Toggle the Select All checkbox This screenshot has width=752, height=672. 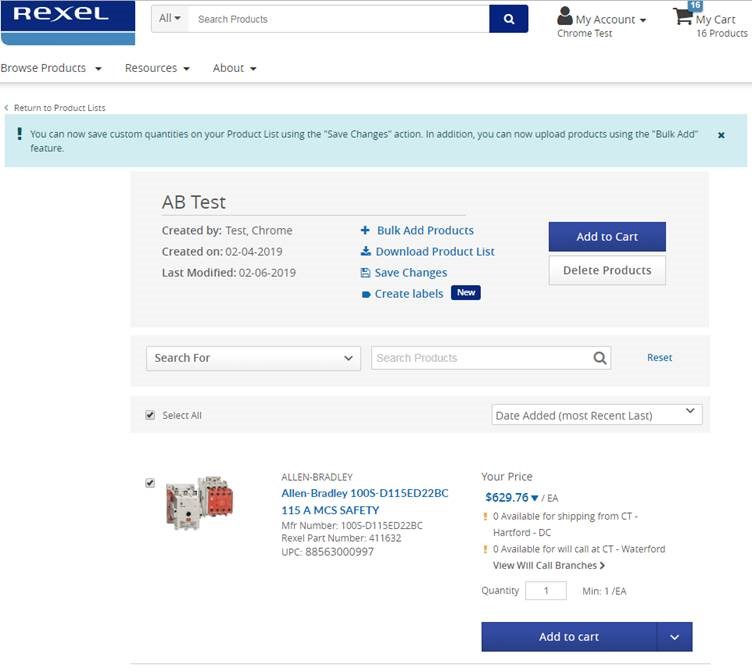point(150,415)
